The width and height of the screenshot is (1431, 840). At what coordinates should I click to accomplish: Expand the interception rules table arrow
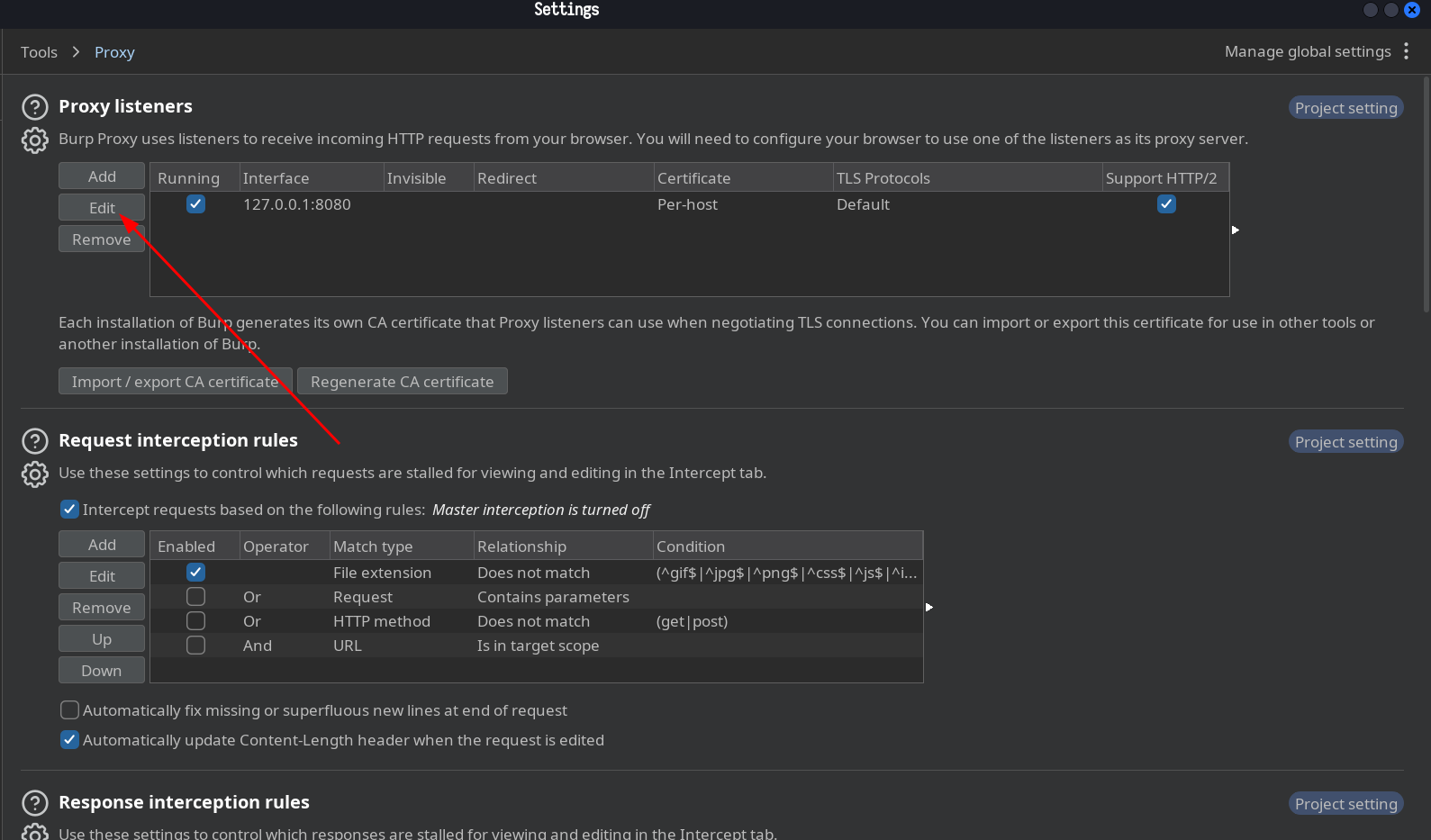(929, 608)
